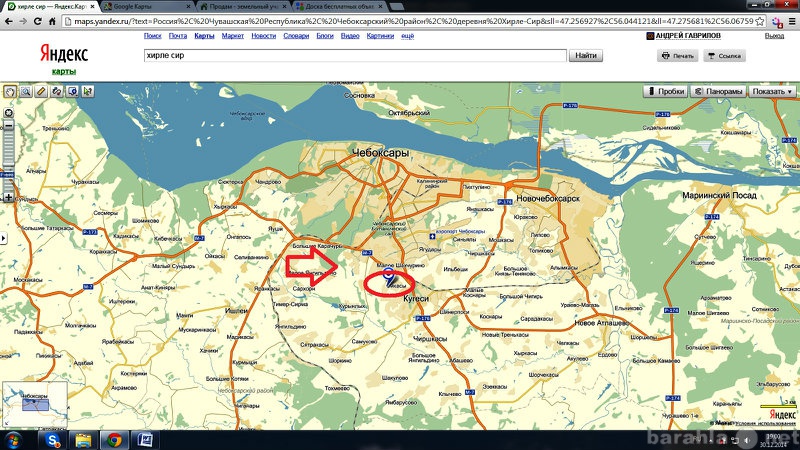Screen dimensions: 800x450
Task: Open the Словари link
Action: point(296,36)
